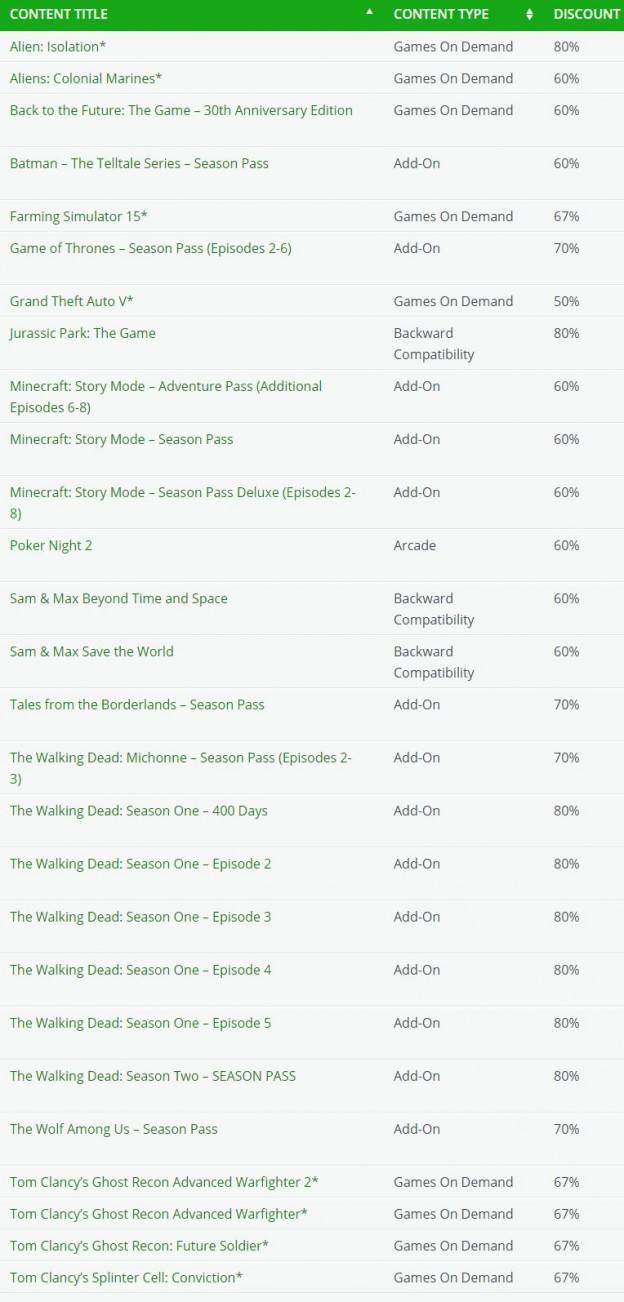This screenshot has width=624, height=1302.
Task: Open The Wolf Among Us Season Pass
Action: (x=114, y=1130)
